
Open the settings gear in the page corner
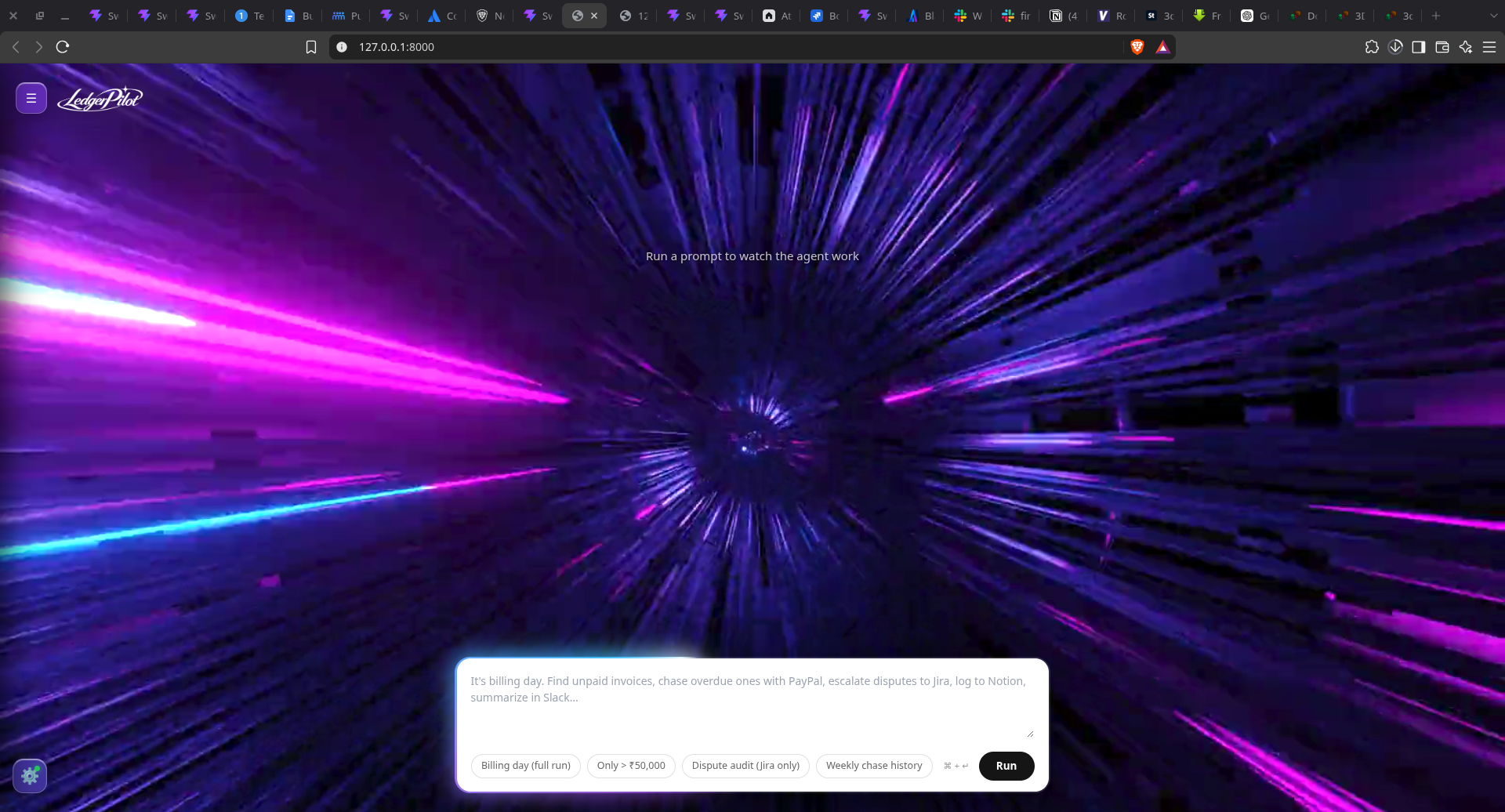coord(30,776)
